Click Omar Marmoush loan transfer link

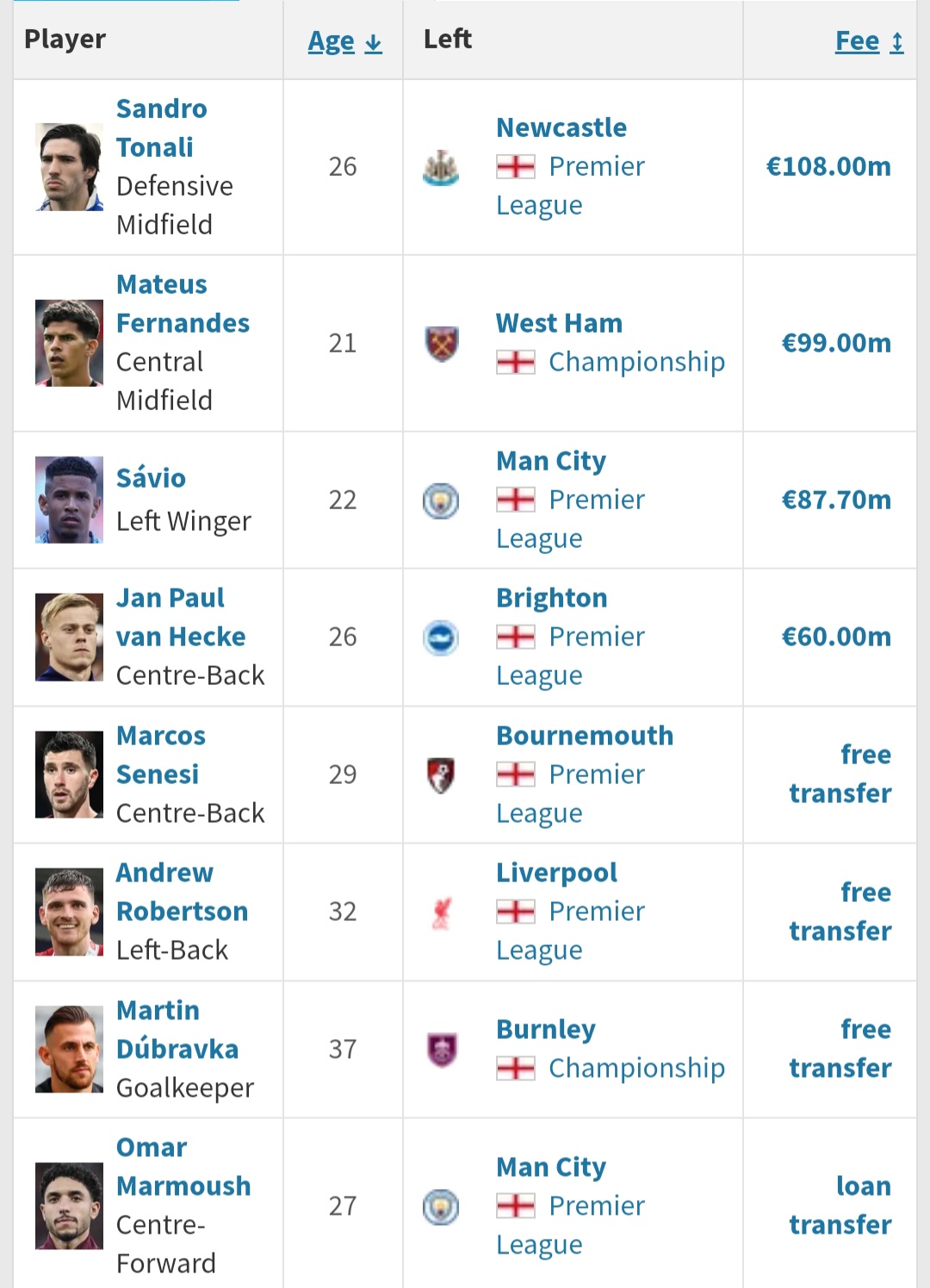click(840, 1205)
